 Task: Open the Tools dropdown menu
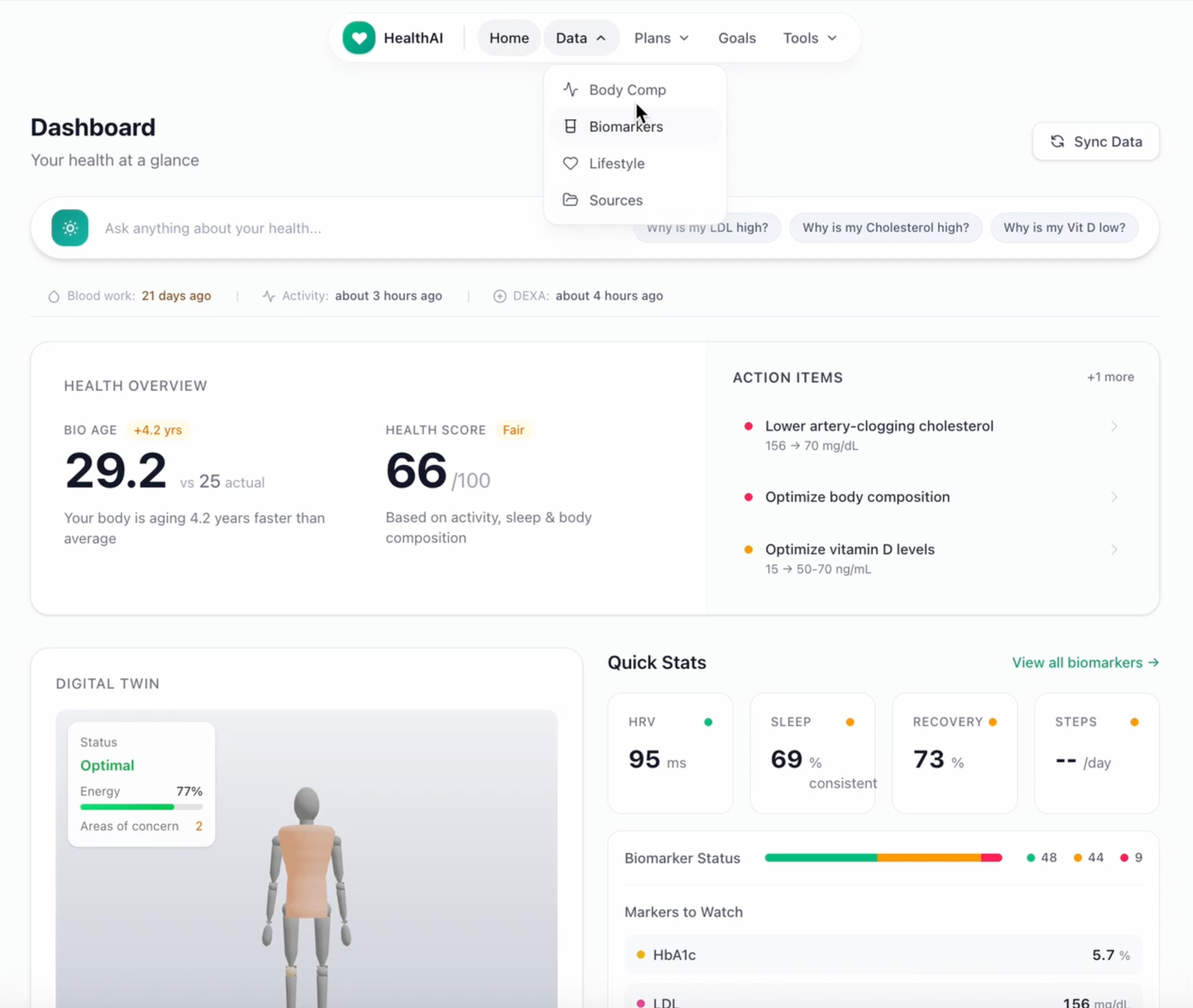pyautogui.click(x=809, y=38)
